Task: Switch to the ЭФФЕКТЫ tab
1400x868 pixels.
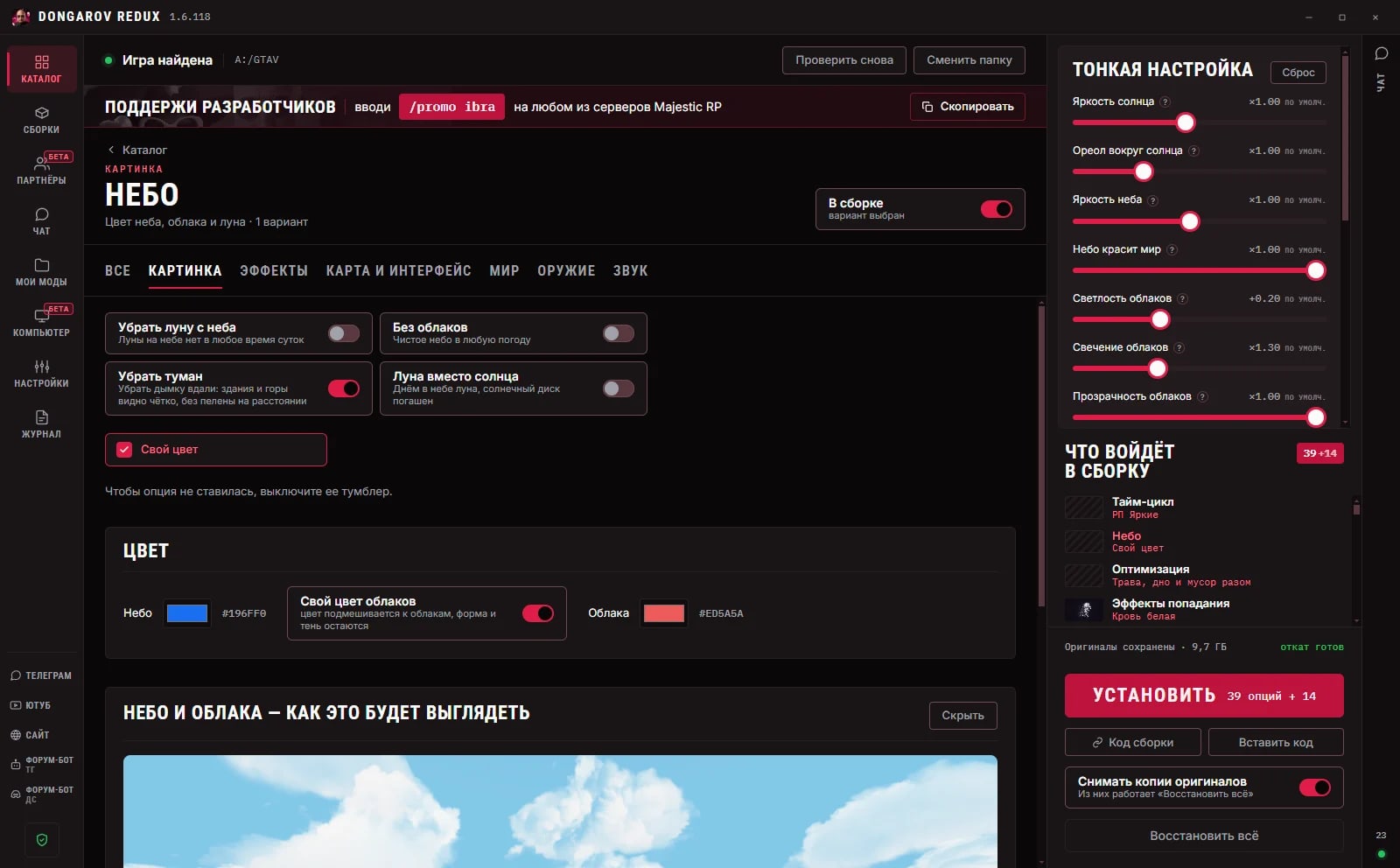Action: pos(274,271)
